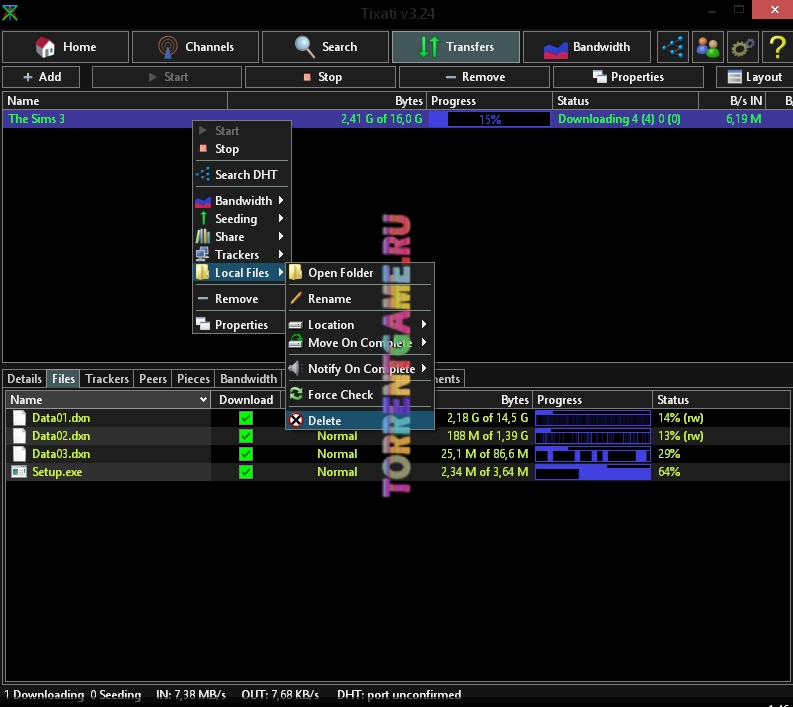The height and width of the screenshot is (707, 793).
Task: Open the Users/Friends icon
Action: coord(707,47)
